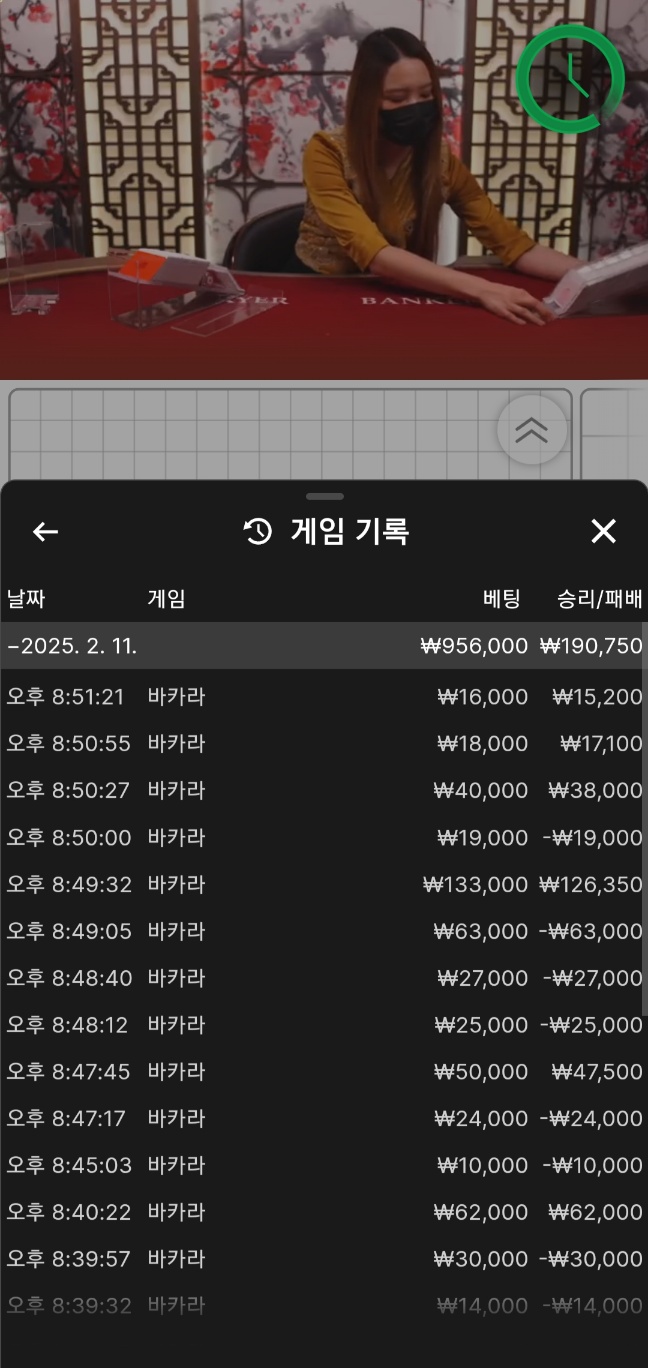This screenshot has width=648, height=1368.
Task: Click the 베팅 column header
Action: click(502, 599)
